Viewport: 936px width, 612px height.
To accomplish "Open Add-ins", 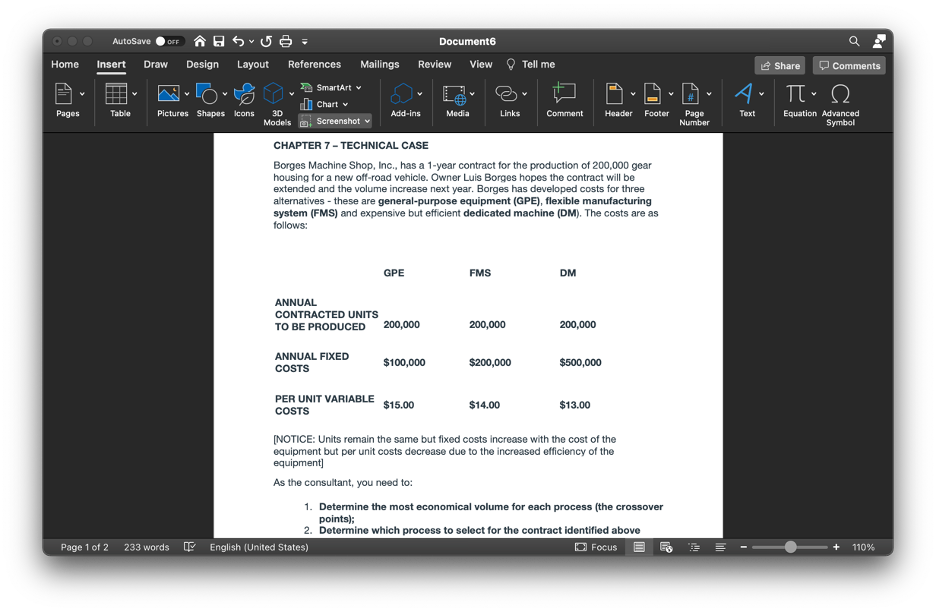I will 405,100.
